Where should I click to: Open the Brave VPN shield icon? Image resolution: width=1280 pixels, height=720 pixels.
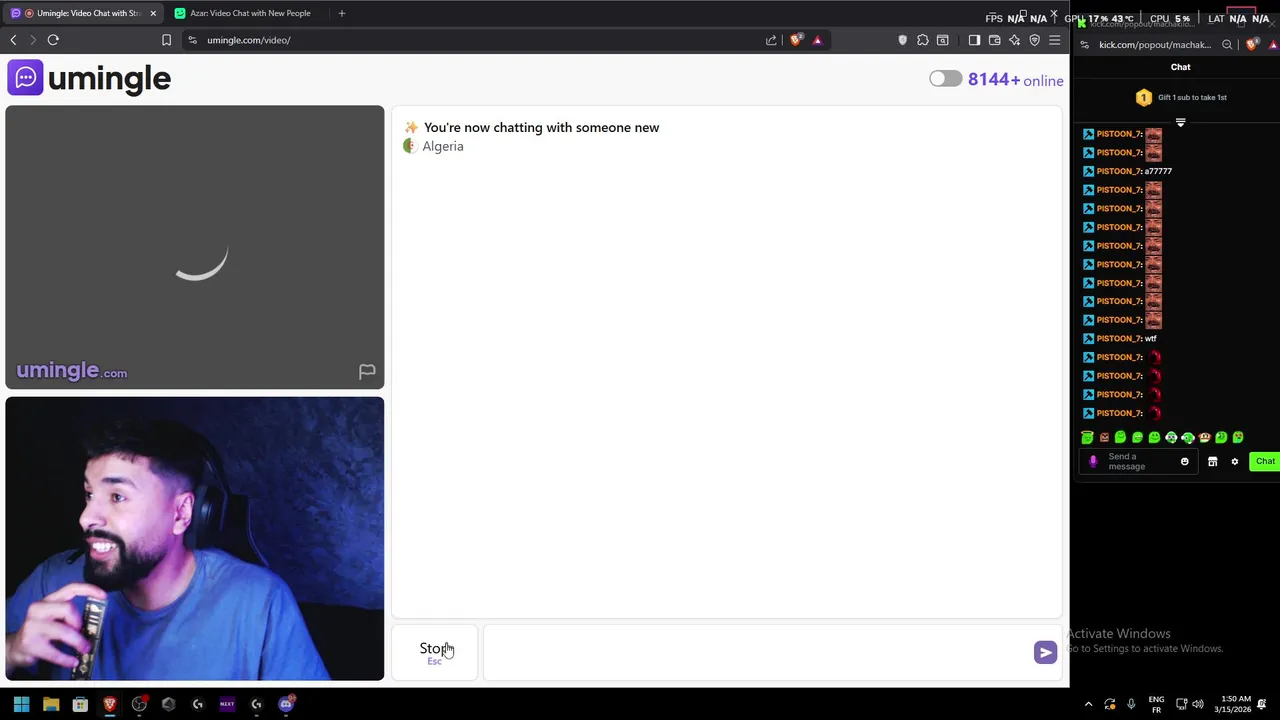pyautogui.click(x=1034, y=40)
